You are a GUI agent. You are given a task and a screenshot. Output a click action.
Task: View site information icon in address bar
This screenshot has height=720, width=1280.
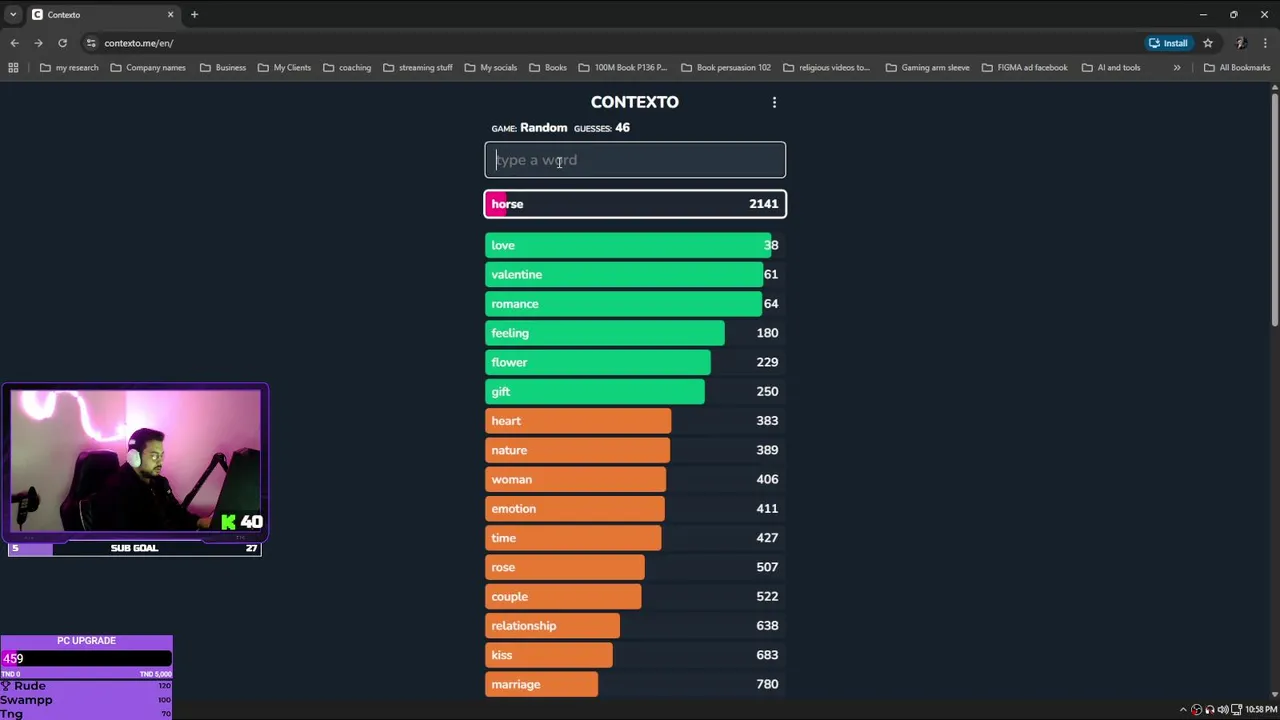(x=91, y=43)
